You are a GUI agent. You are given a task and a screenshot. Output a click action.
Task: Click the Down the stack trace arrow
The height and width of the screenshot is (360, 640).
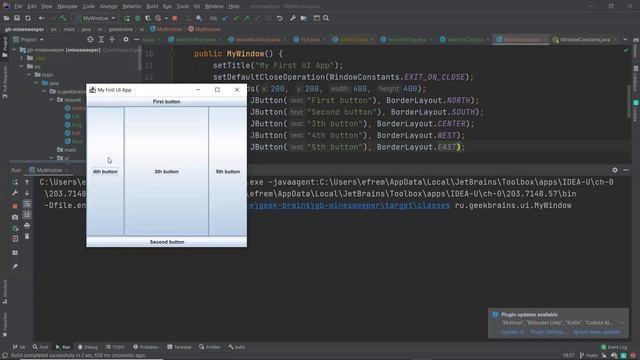27,193
